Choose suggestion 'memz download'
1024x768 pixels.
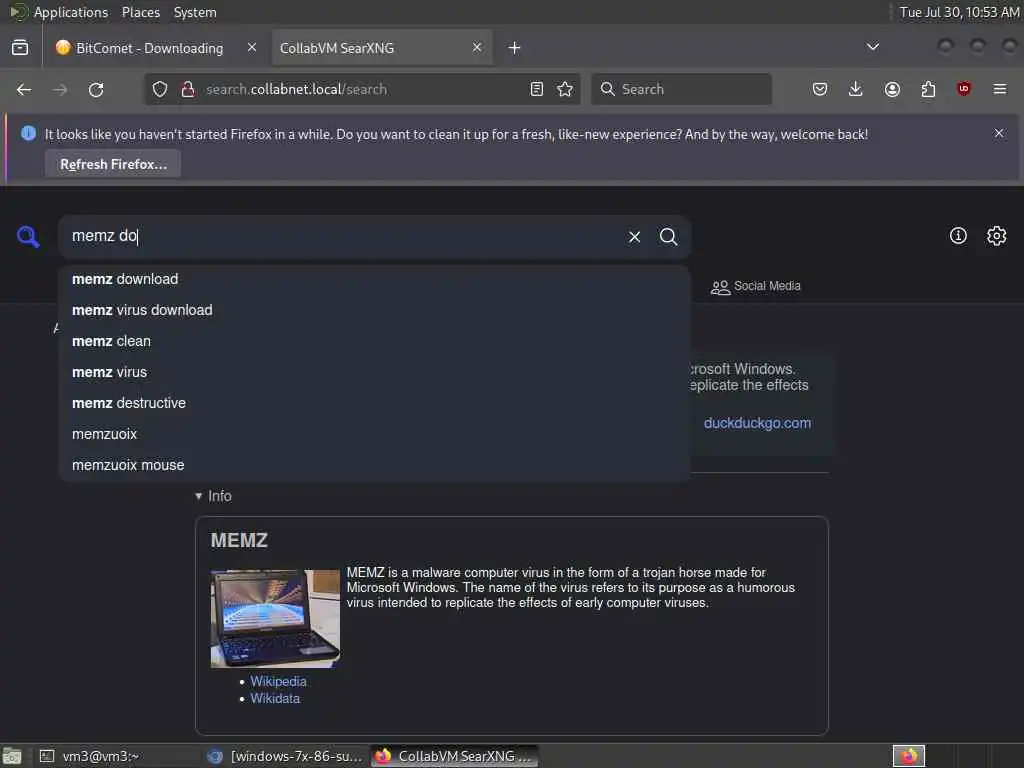374,280
